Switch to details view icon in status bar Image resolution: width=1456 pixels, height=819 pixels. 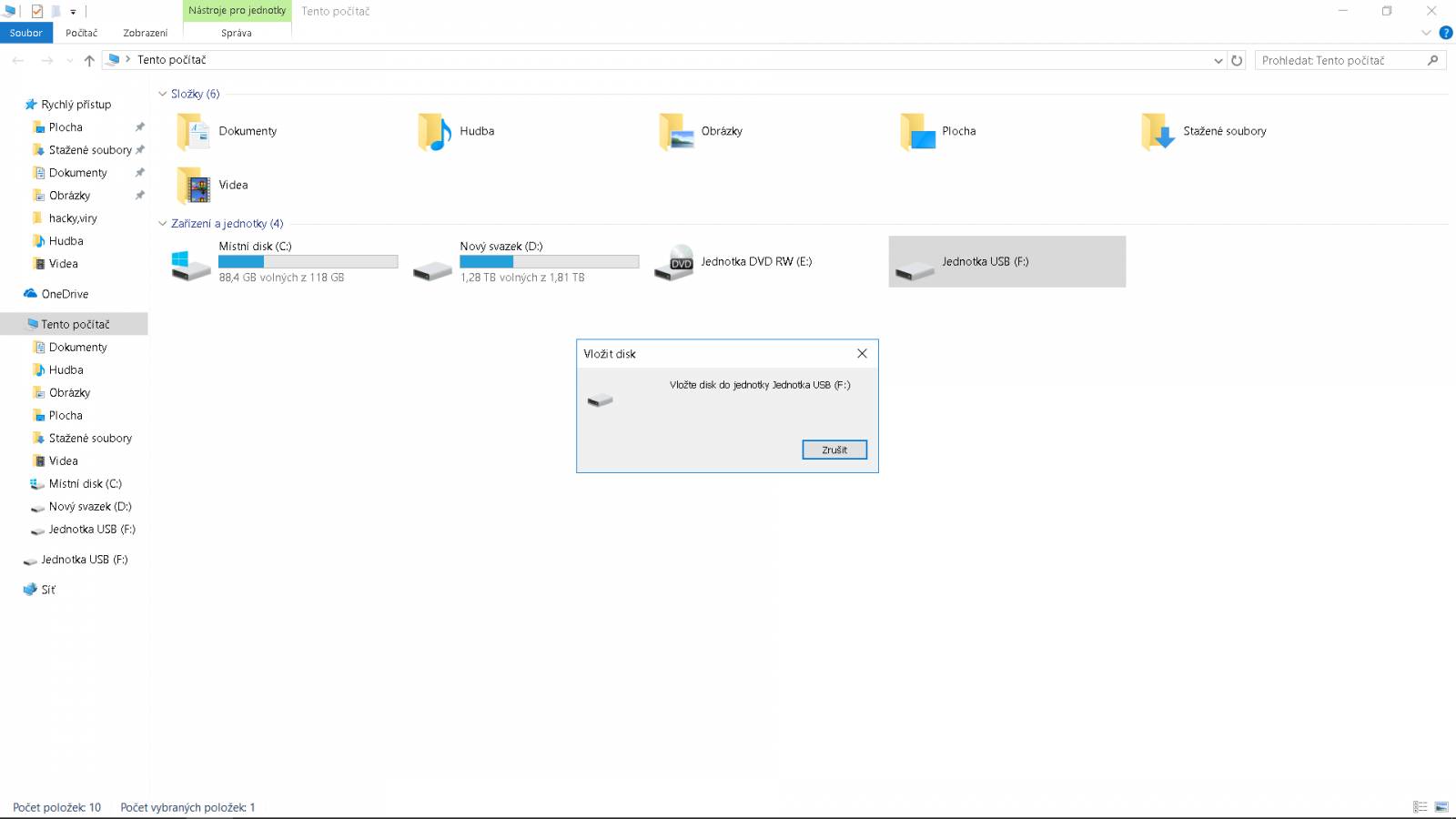[1420, 807]
